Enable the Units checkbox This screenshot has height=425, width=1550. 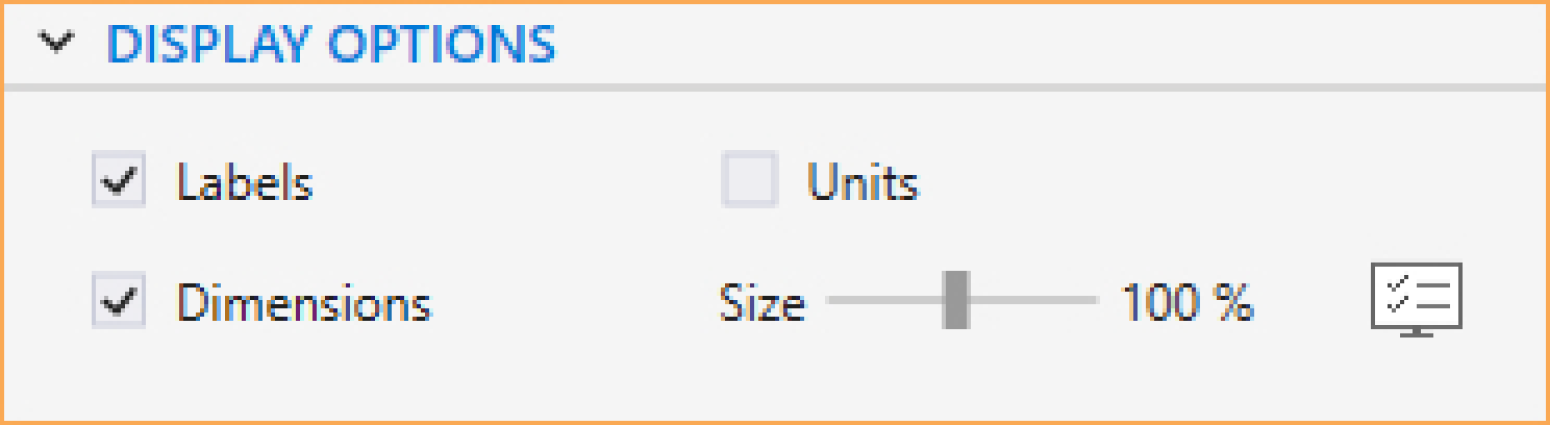coord(750,181)
